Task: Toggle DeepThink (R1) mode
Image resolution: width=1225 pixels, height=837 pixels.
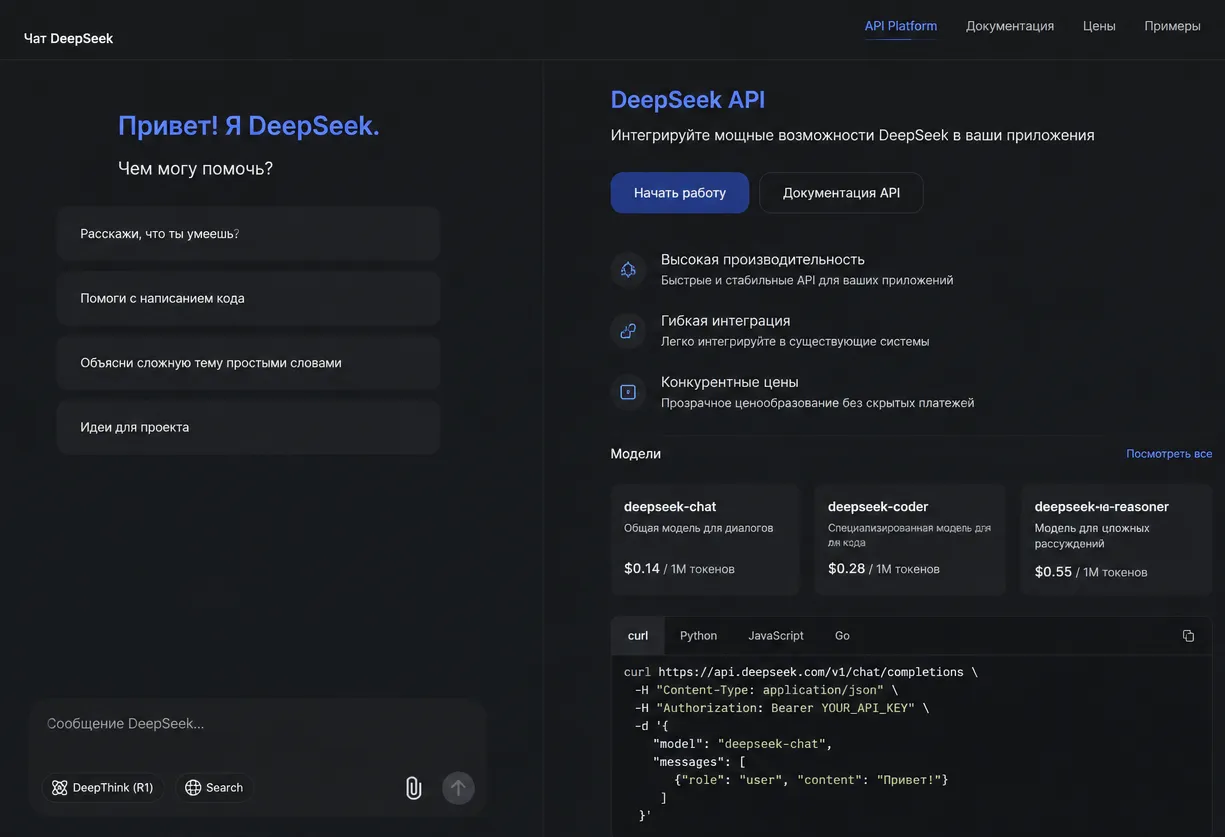Action: pyautogui.click(x=103, y=788)
